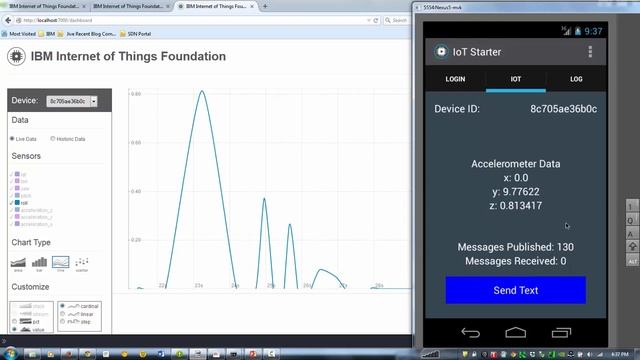640x360 pixels.
Task: Open the address bar history dropdown arrow
Action: coord(369,20)
